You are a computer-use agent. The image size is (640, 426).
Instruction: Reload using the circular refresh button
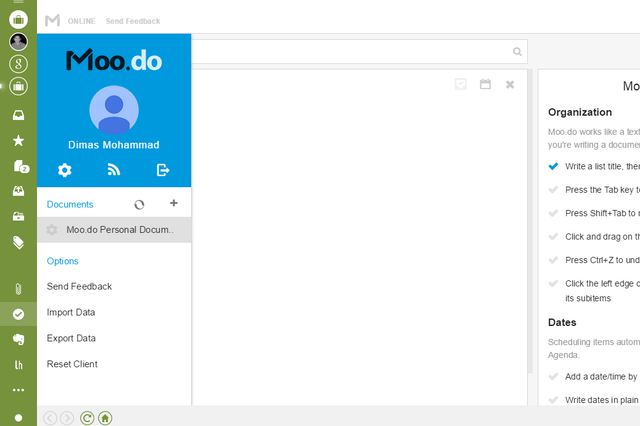pyautogui.click(x=87, y=418)
